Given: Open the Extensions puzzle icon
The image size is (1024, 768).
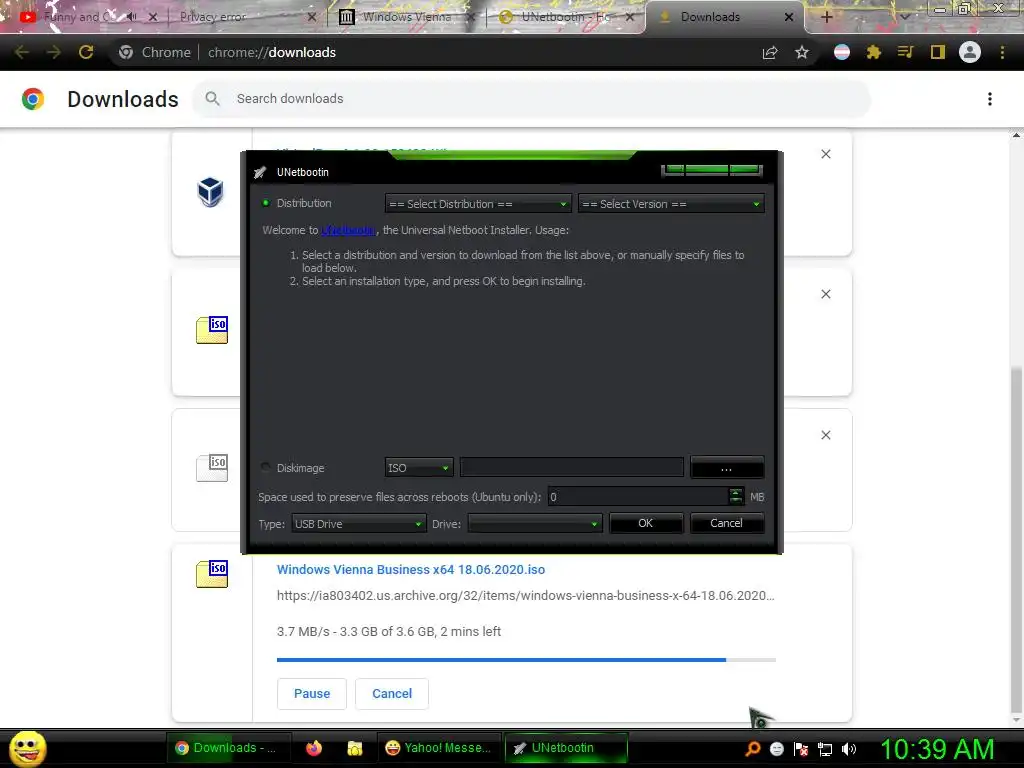Looking at the screenshot, I should click(x=874, y=52).
